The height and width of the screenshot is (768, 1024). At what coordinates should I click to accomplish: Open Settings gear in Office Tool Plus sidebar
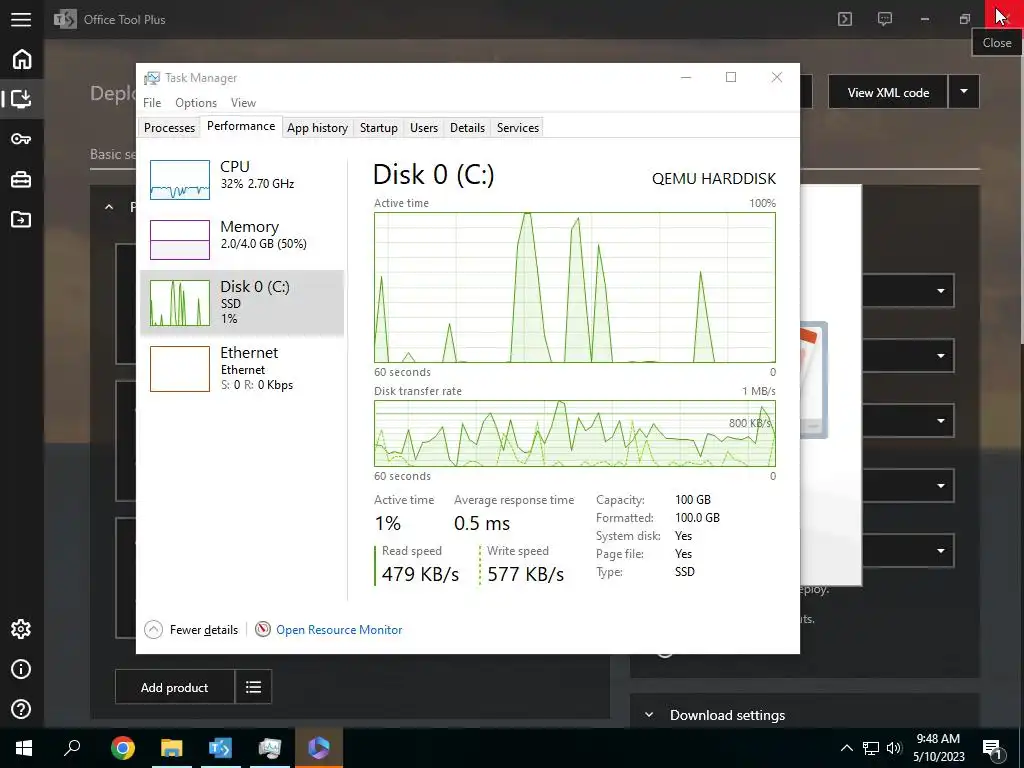(x=21, y=629)
